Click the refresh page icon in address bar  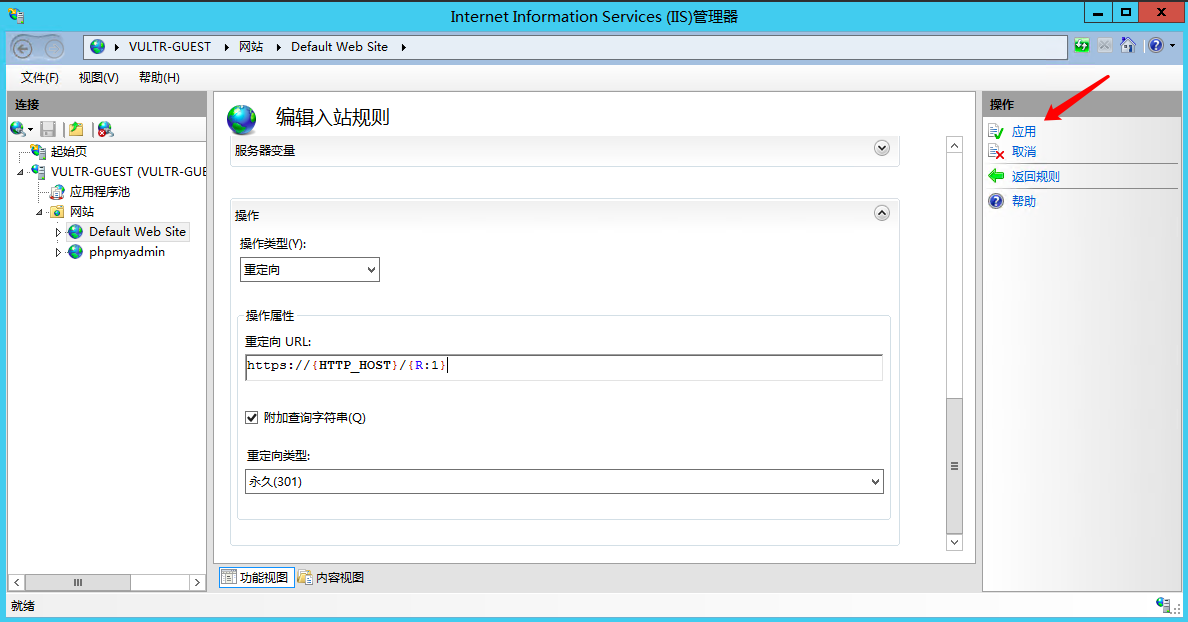[x=1082, y=45]
